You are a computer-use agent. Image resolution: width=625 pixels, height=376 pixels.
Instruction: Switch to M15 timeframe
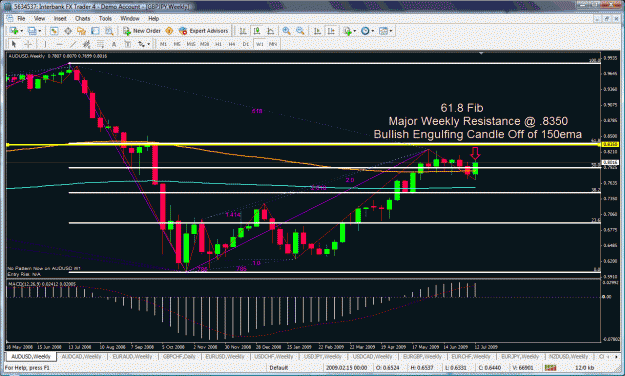pos(191,44)
